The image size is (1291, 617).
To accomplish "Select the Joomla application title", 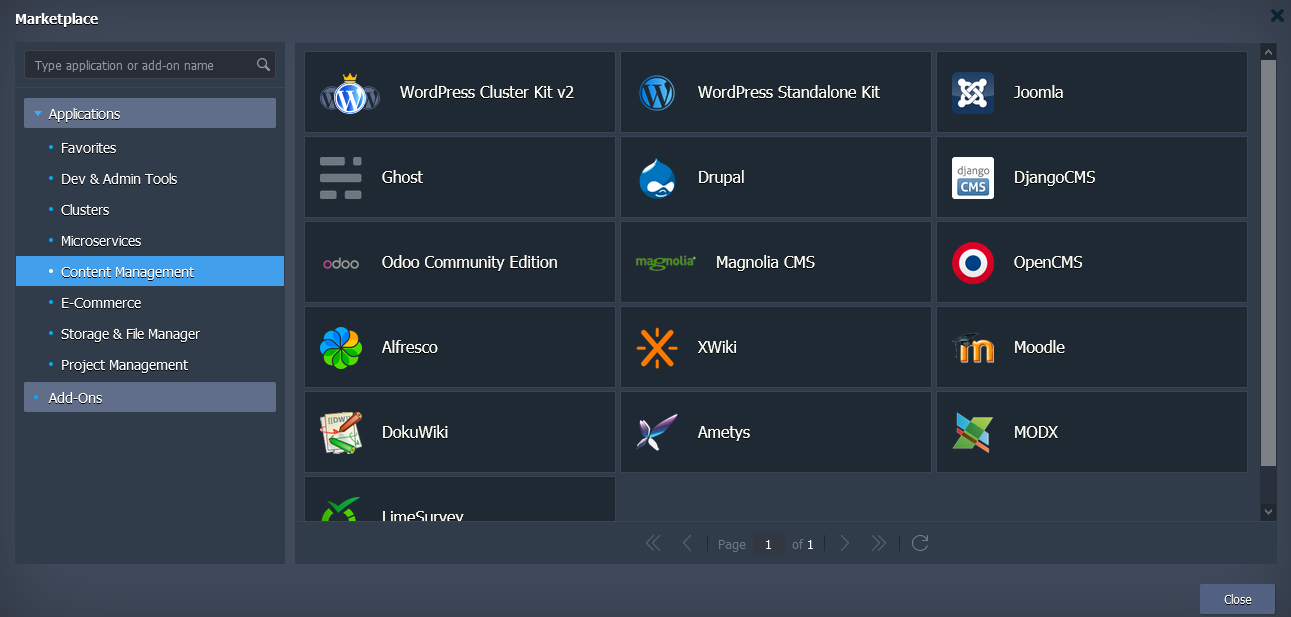I will click(1039, 92).
